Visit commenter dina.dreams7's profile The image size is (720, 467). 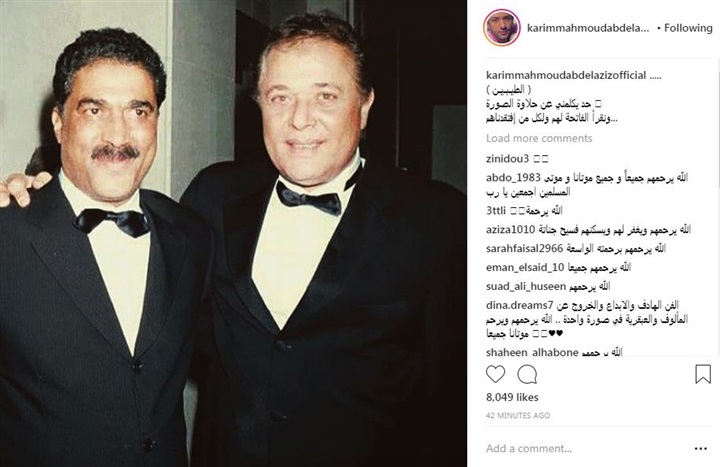(x=519, y=305)
